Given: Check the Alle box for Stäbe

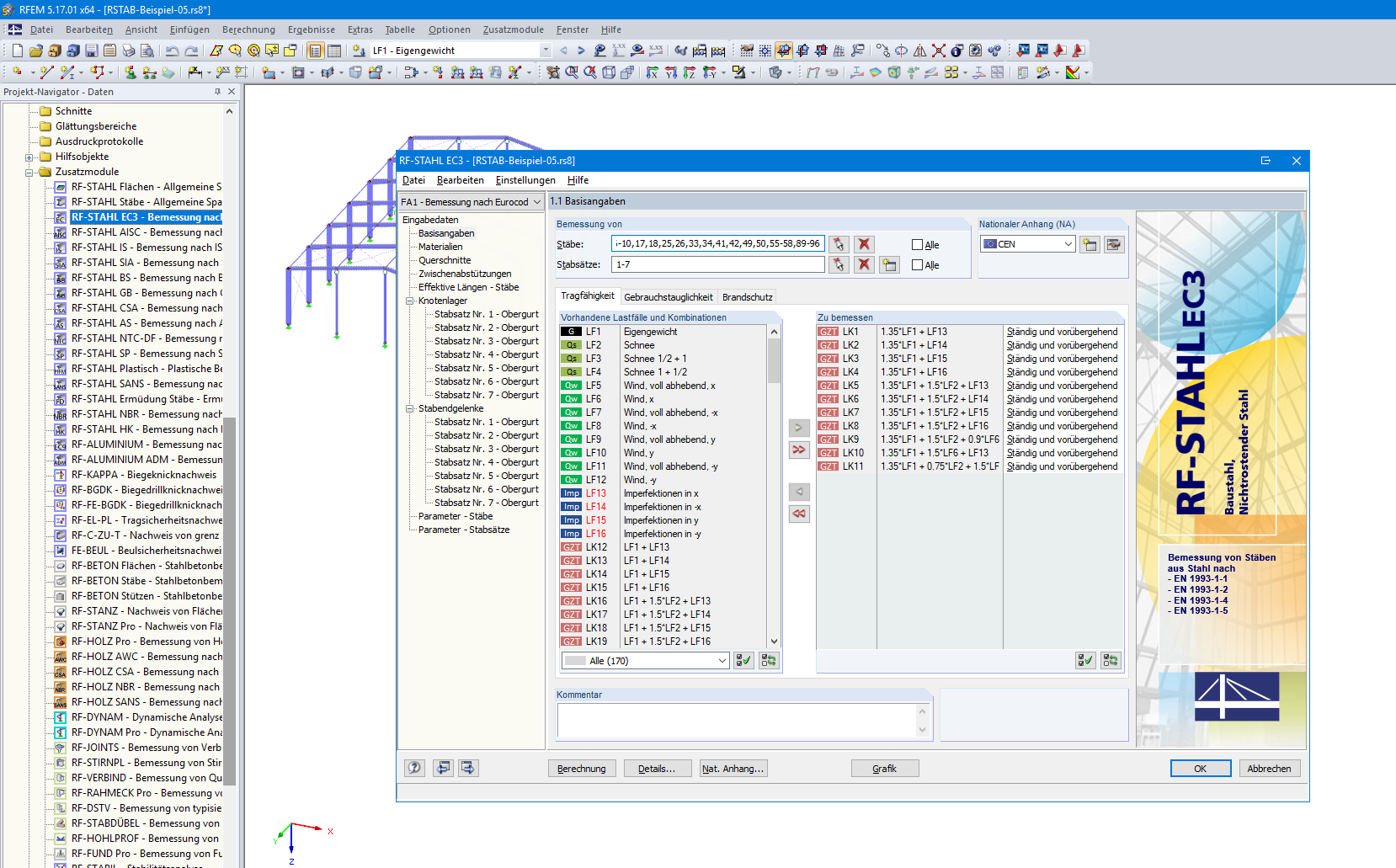Looking at the screenshot, I should click(x=918, y=244).
